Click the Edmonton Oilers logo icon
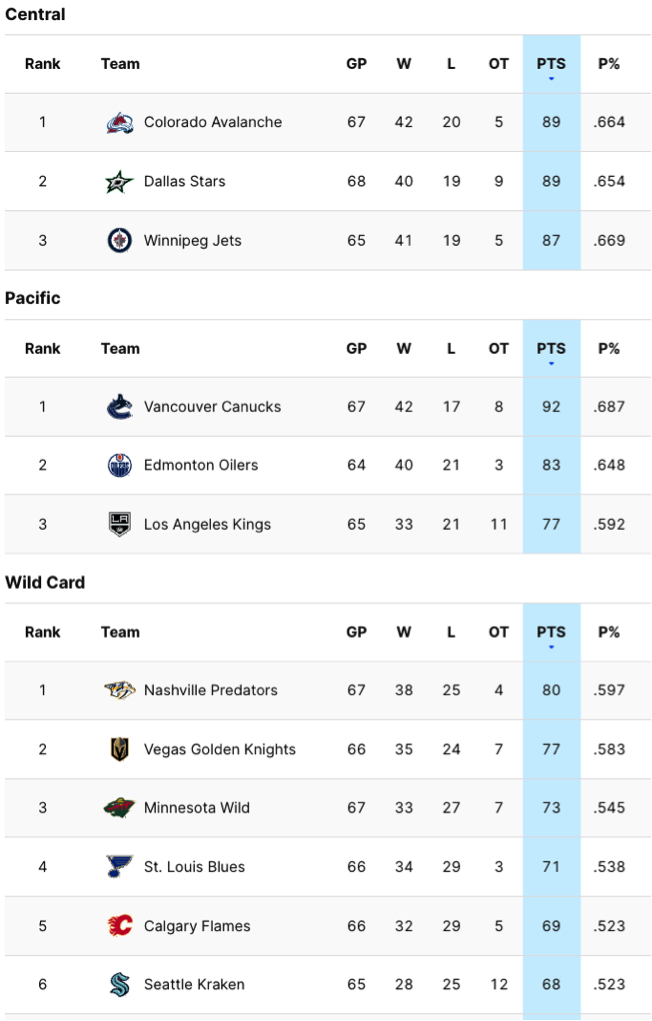 (120, 466)
